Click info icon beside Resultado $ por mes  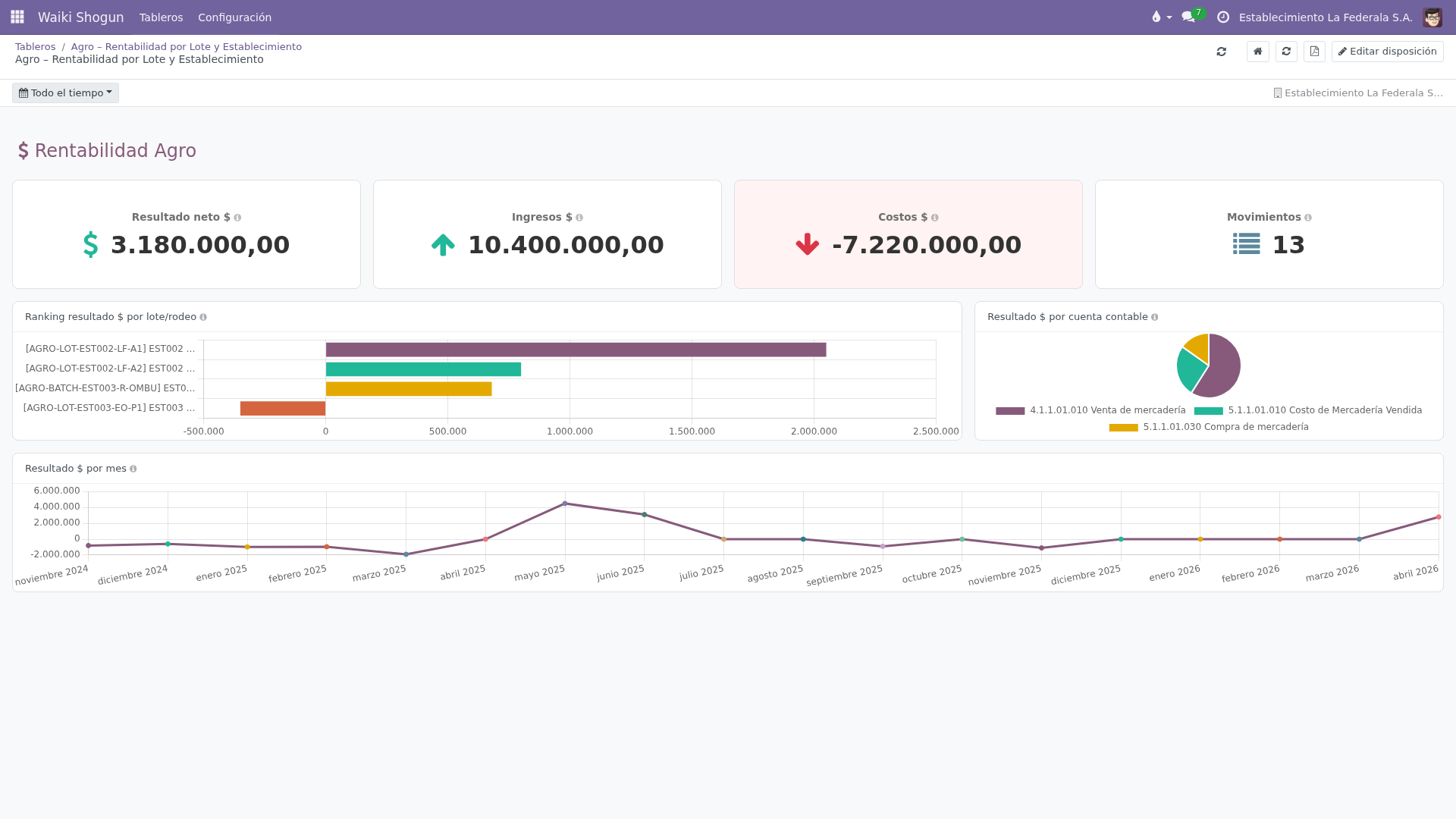(x=133, y=469)
